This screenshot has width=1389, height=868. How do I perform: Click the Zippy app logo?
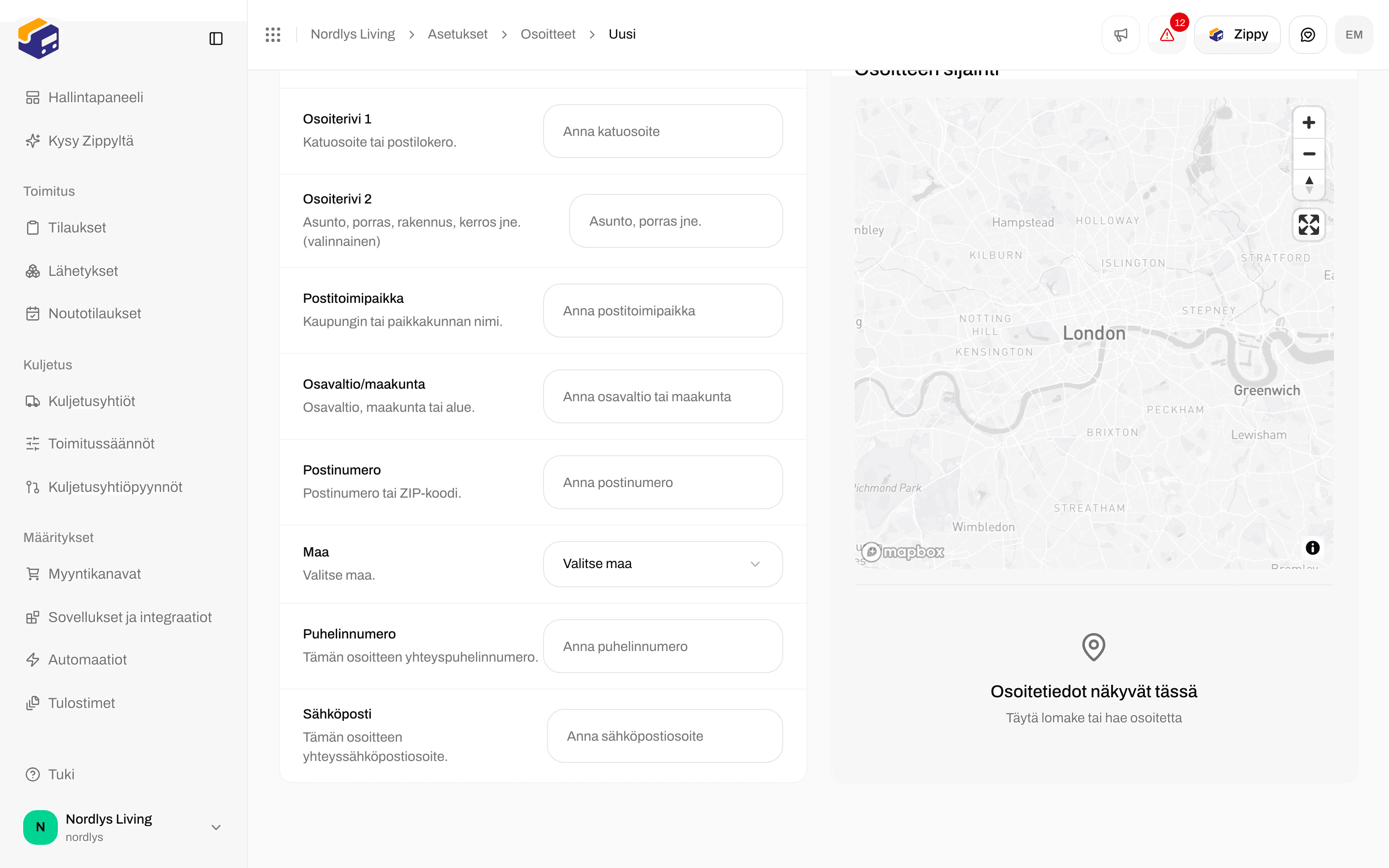tap(39, 39)
